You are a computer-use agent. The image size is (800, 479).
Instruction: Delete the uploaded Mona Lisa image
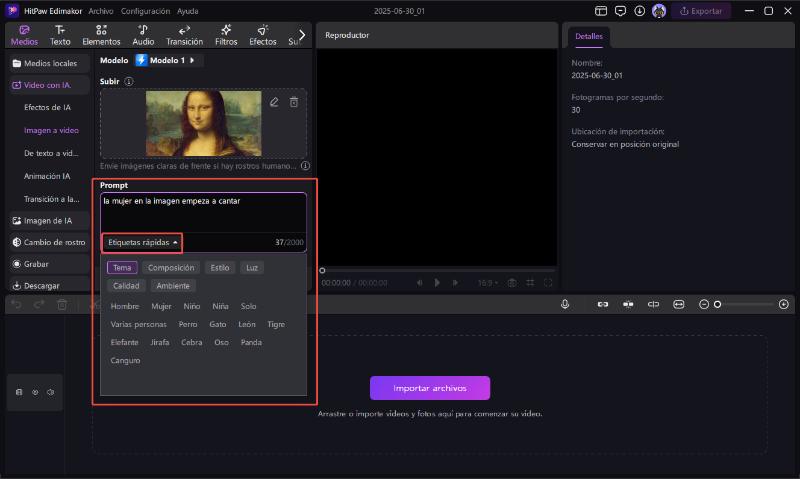(294, 102)
